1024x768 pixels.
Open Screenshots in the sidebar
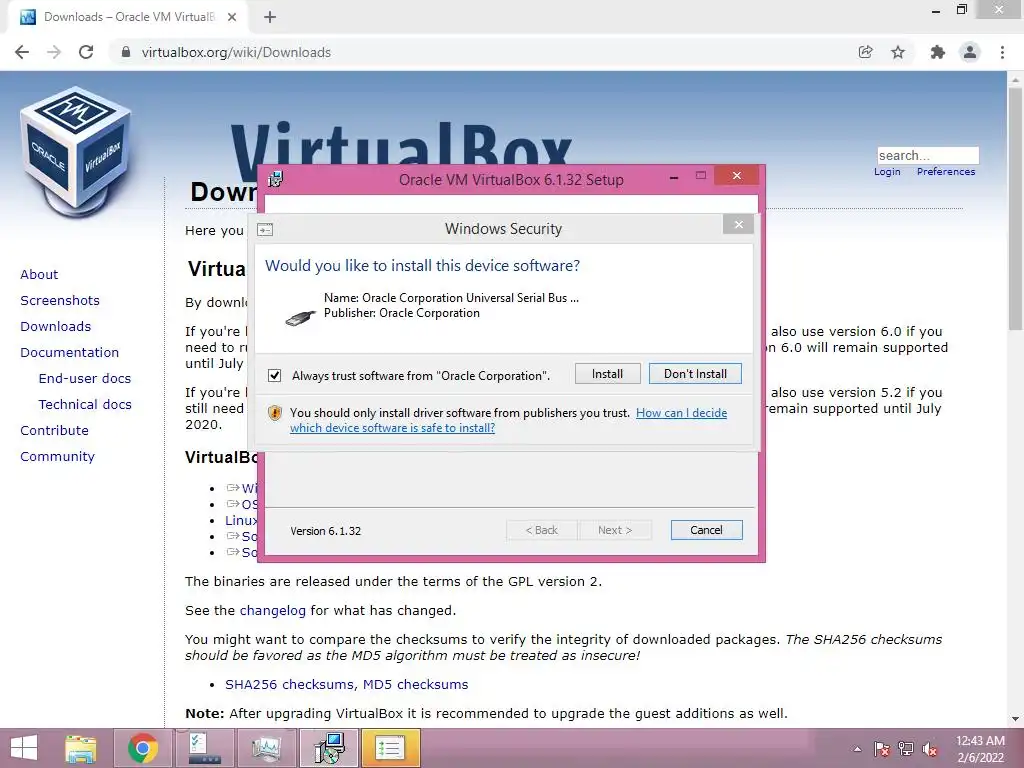[x=60, y=300]
